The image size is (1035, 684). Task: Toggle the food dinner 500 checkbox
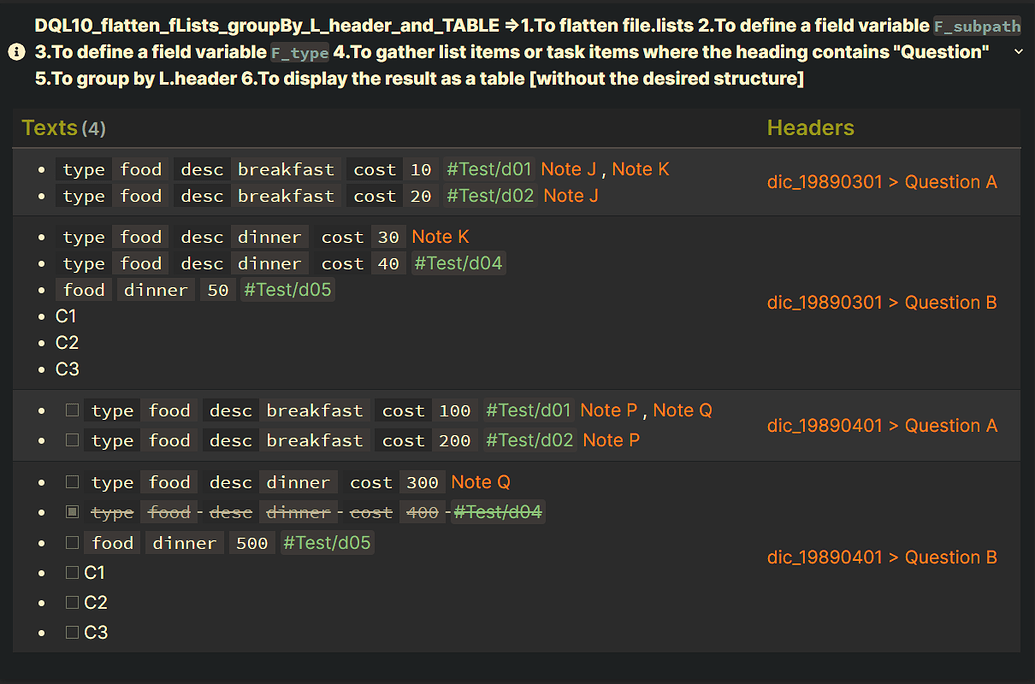pos(72,543)
